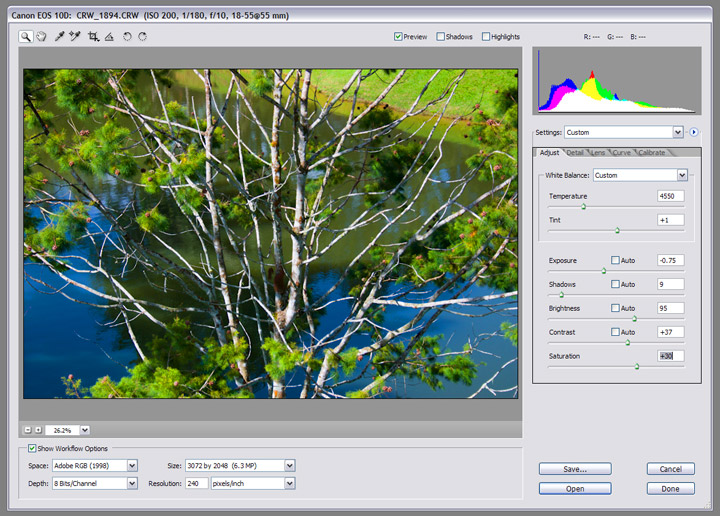Viewport: 720px width, 516px height.
Task: Turn on Auto for Exposure
Action: (x=616, y=260)
